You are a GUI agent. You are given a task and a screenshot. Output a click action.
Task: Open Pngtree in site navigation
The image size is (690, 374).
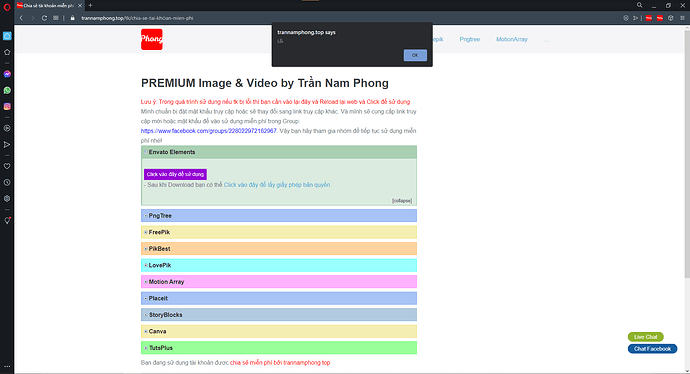[x=470, y=39]
